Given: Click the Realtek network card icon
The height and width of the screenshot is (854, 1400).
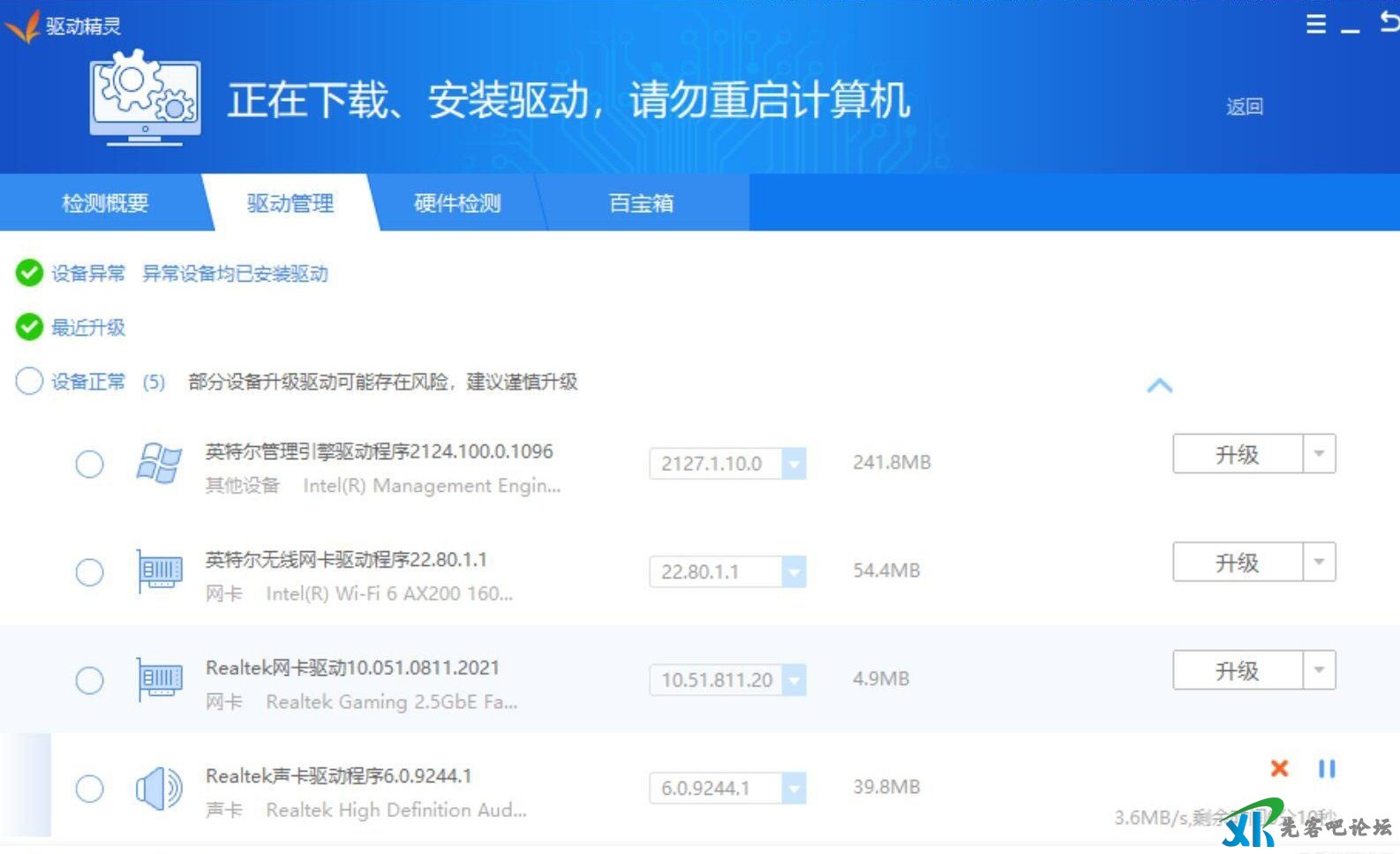Looking at the screenshot, I should 159,680.
